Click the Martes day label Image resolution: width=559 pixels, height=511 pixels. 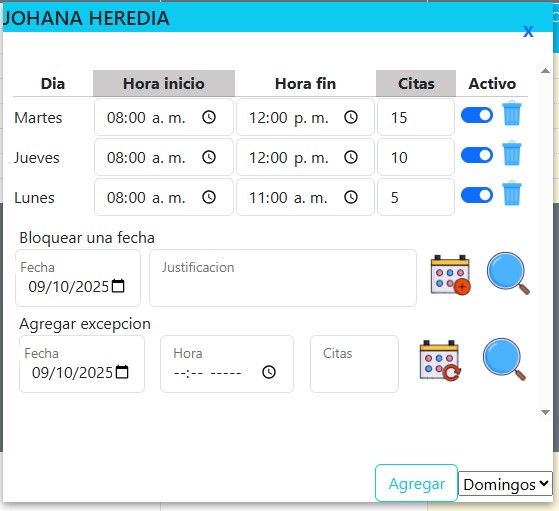38,118
